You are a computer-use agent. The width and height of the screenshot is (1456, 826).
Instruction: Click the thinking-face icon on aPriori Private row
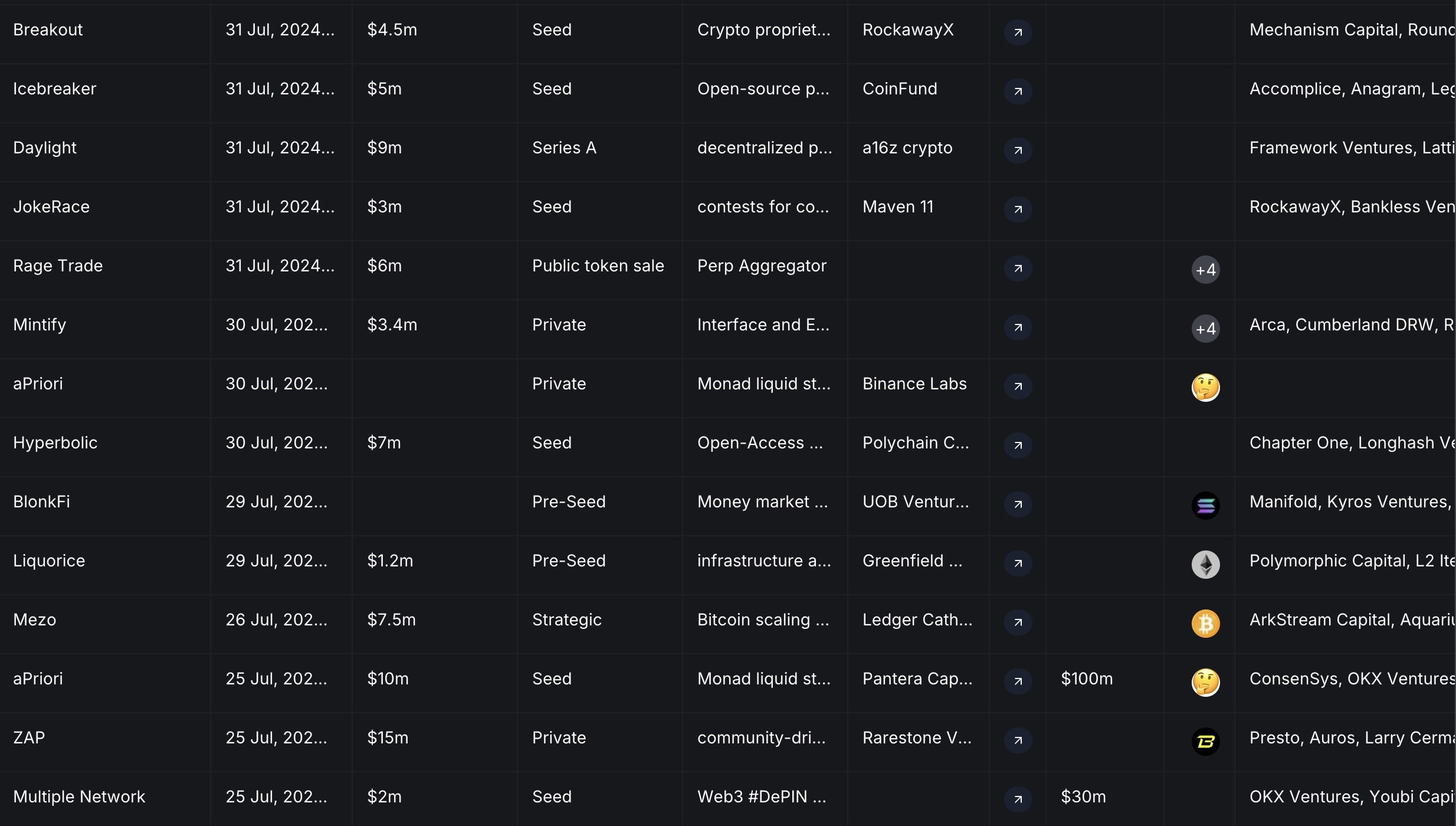point(1205,388)
